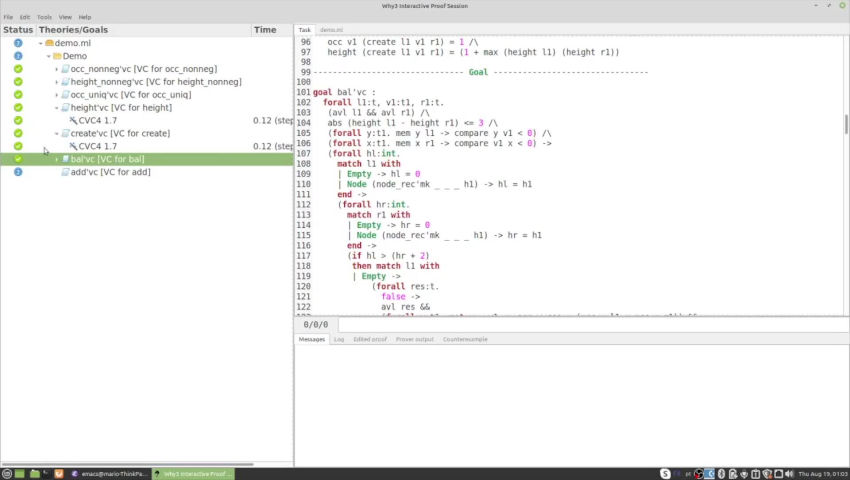Select CVC4 1.7 proof attempt under create'vc
Image resolution: width=850 pixels, height=480 pixels.
[x=98, y=146]
